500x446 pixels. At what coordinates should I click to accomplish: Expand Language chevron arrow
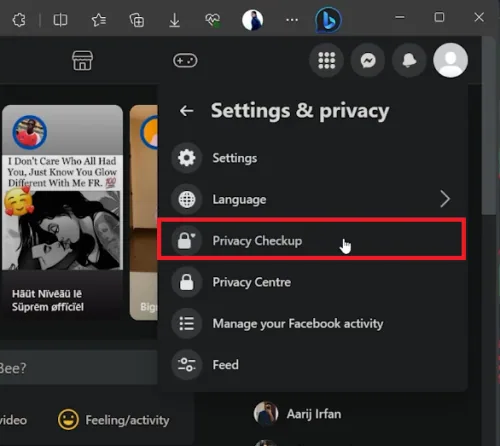click(x=445, y=199)
